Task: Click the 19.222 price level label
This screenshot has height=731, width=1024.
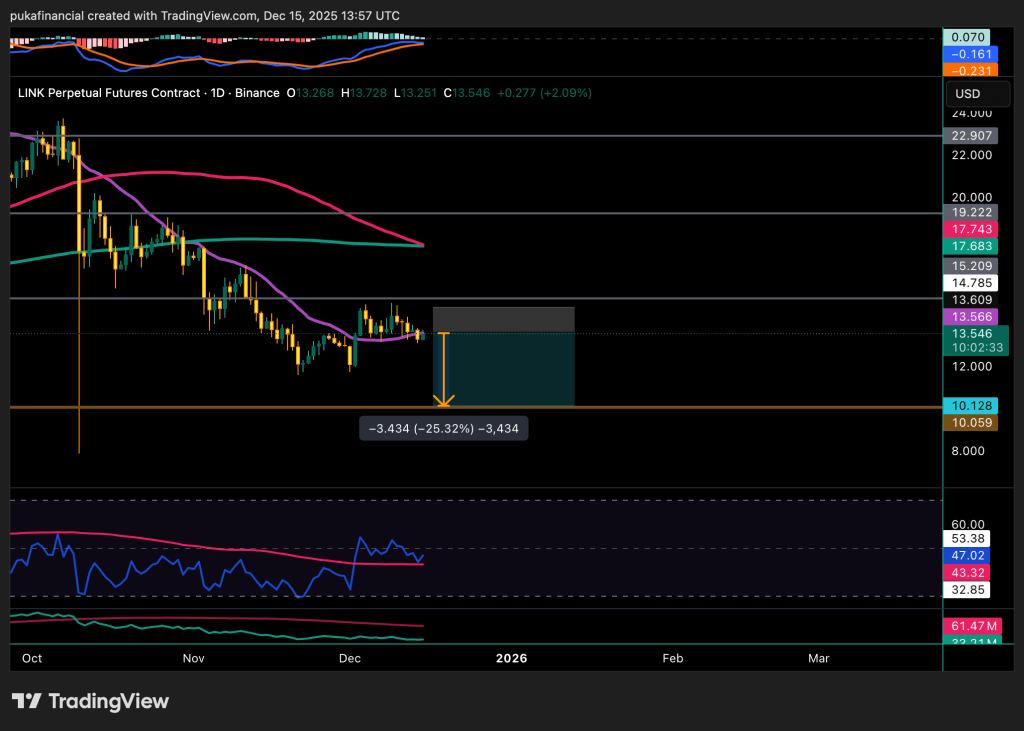Action: point(972,213)
